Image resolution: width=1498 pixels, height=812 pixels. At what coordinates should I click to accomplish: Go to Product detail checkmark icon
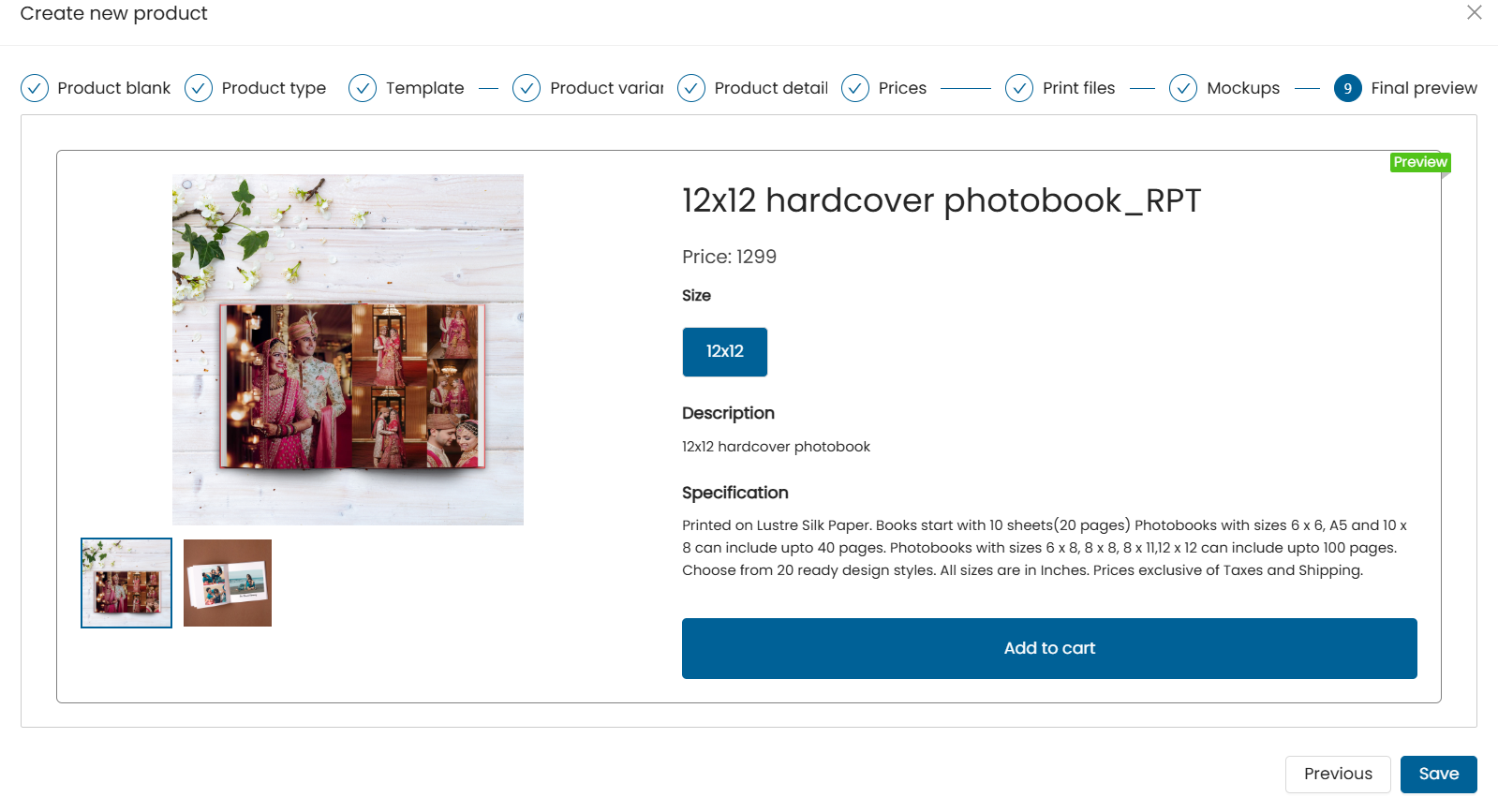[x=691, y=88]
